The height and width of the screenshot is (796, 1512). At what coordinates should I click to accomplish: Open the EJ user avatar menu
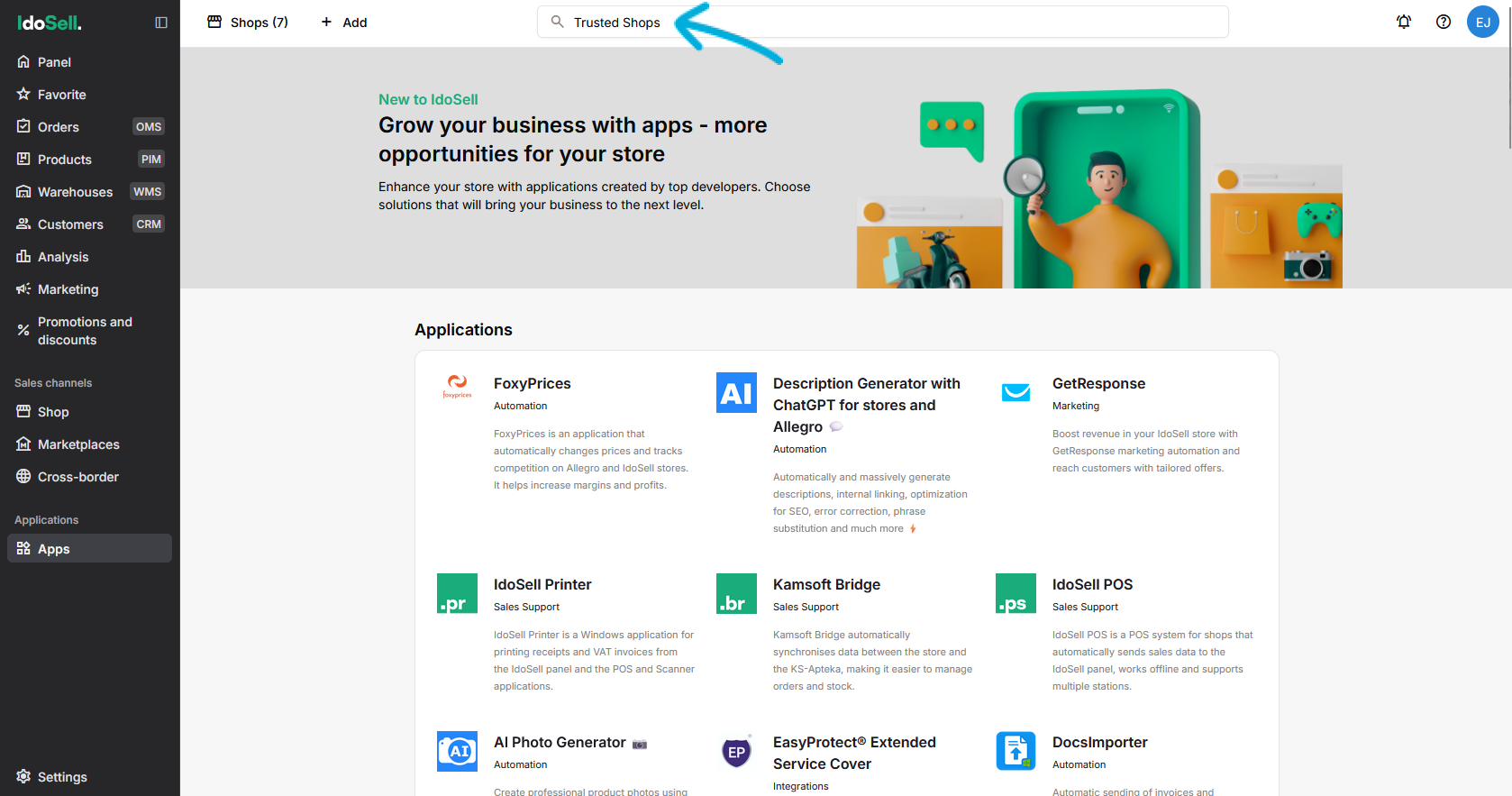[x=1483, y=22]
